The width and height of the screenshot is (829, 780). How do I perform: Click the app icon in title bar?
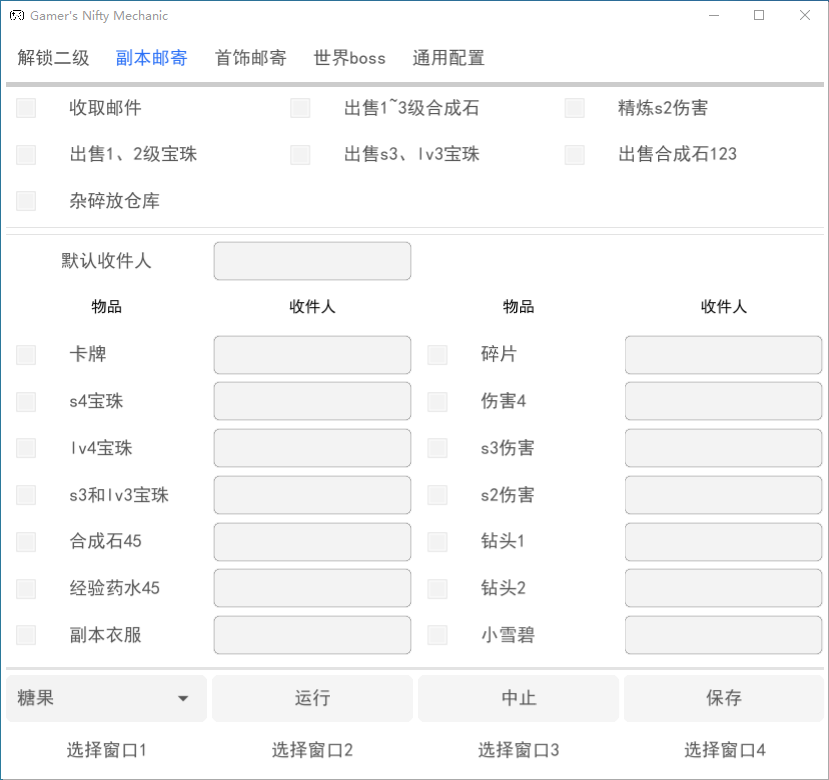pyautogui.click(x=17, y=16)
